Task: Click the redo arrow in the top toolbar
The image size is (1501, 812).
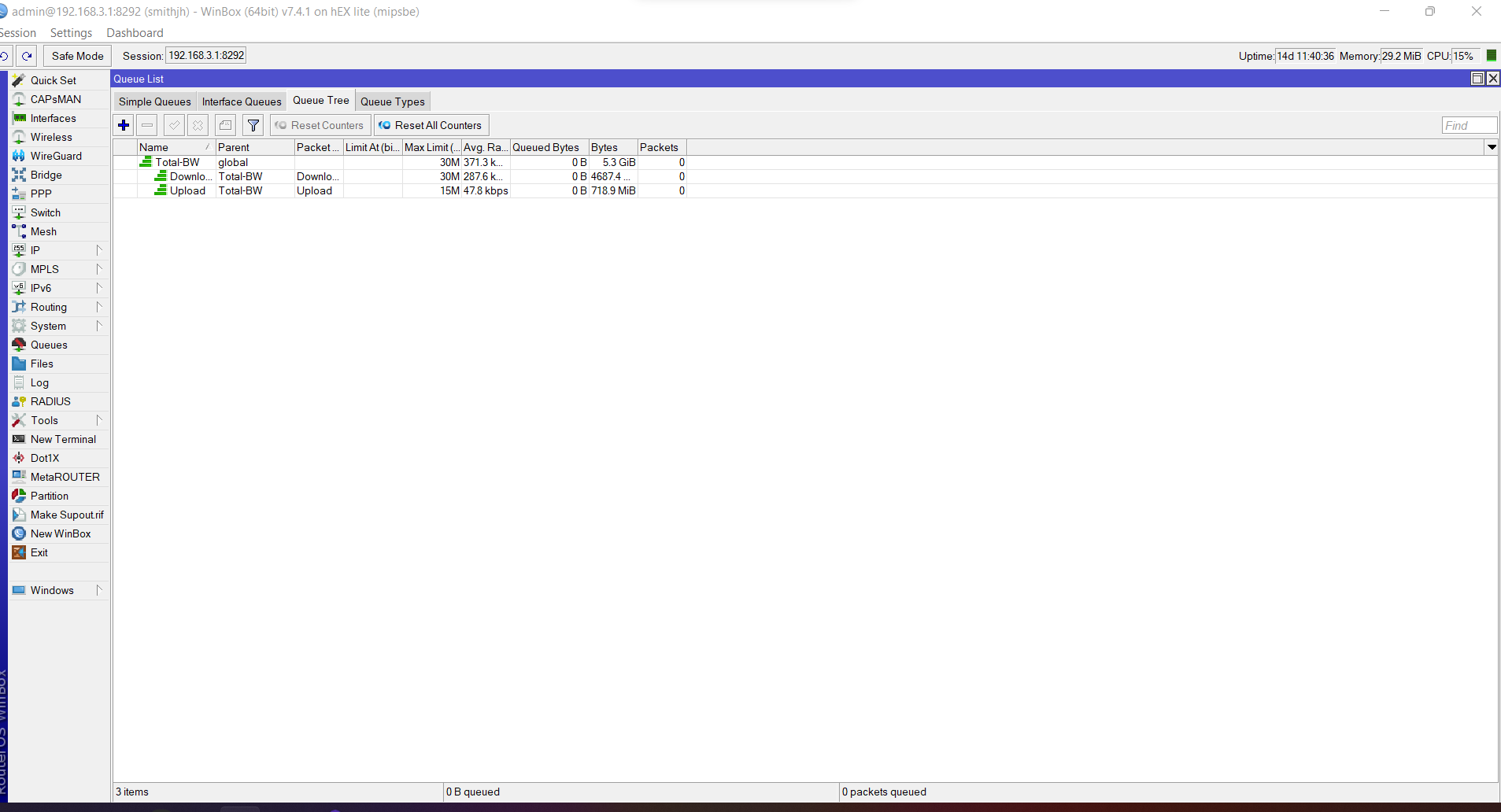Action: pos(28,56)
